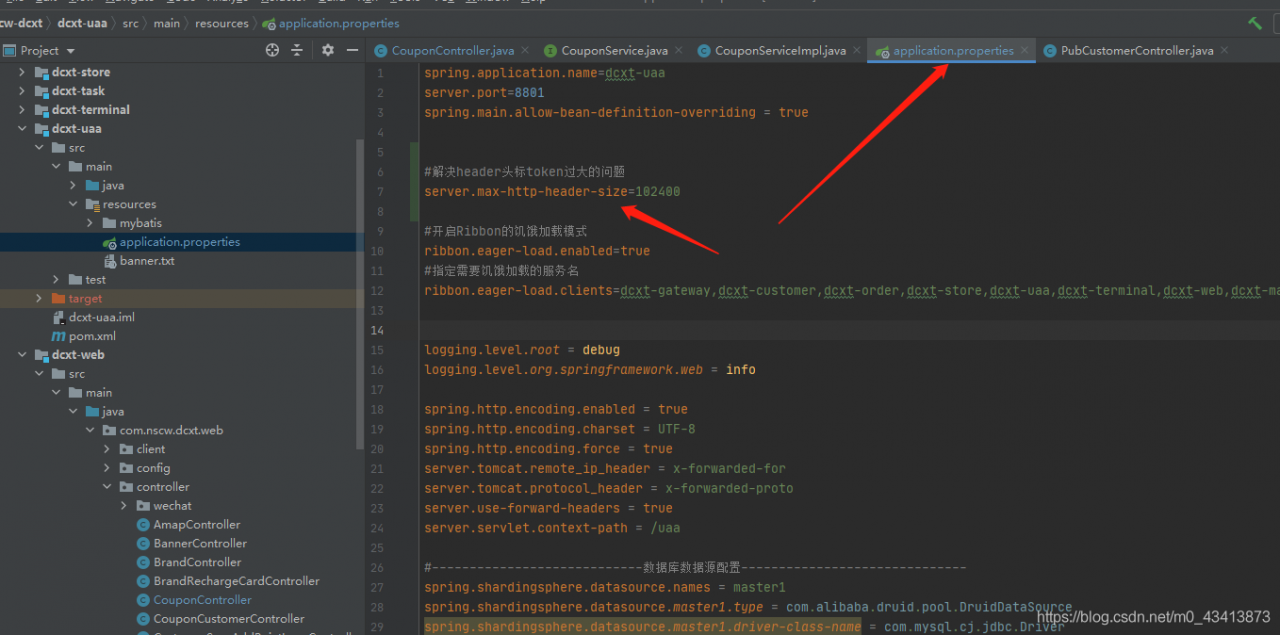Click the Maven icon beside pom.xml
The width and height of the screenshot is (1280, 635).
tap(57, 335)
